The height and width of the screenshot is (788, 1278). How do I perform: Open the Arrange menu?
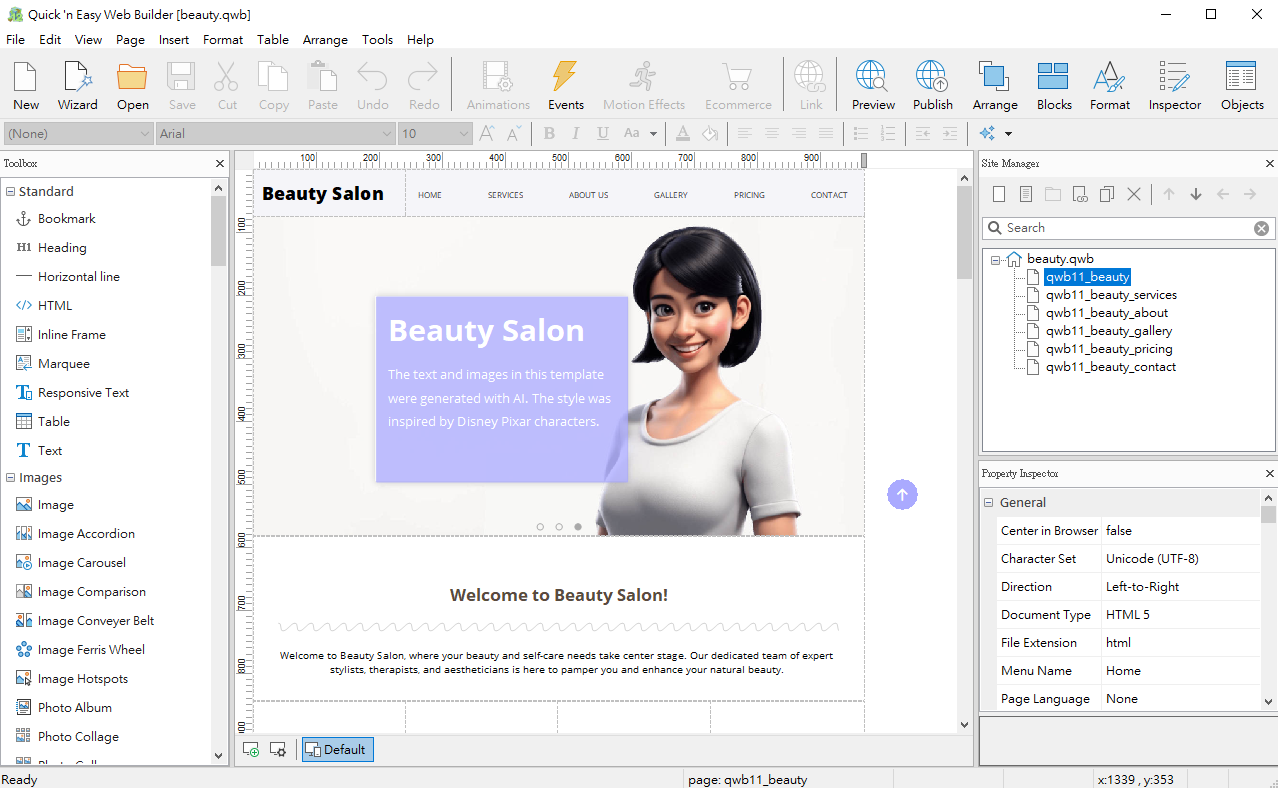(325, 40)
